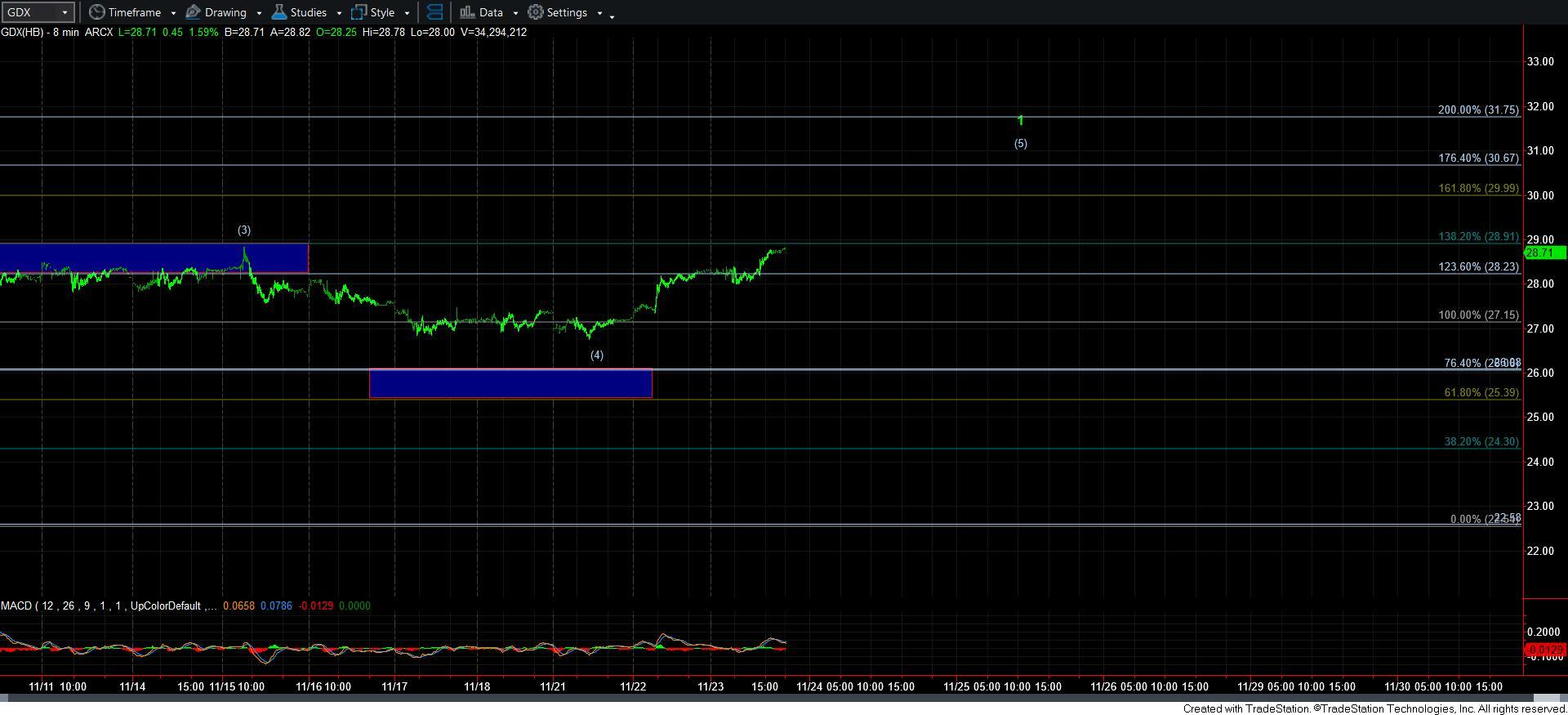Screen dimensions: 1568x715
Task: Click the Style overlapping squares icon
Action: (359, 12)
